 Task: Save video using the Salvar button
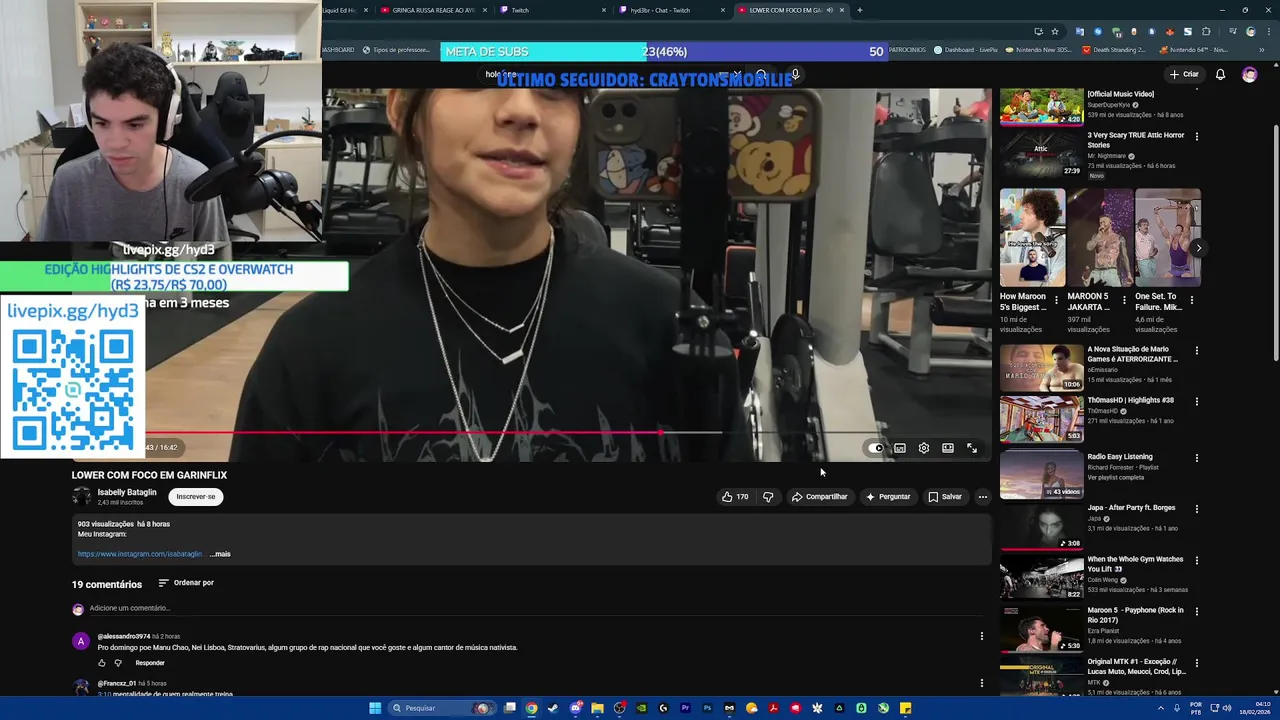tap(945, 497)
